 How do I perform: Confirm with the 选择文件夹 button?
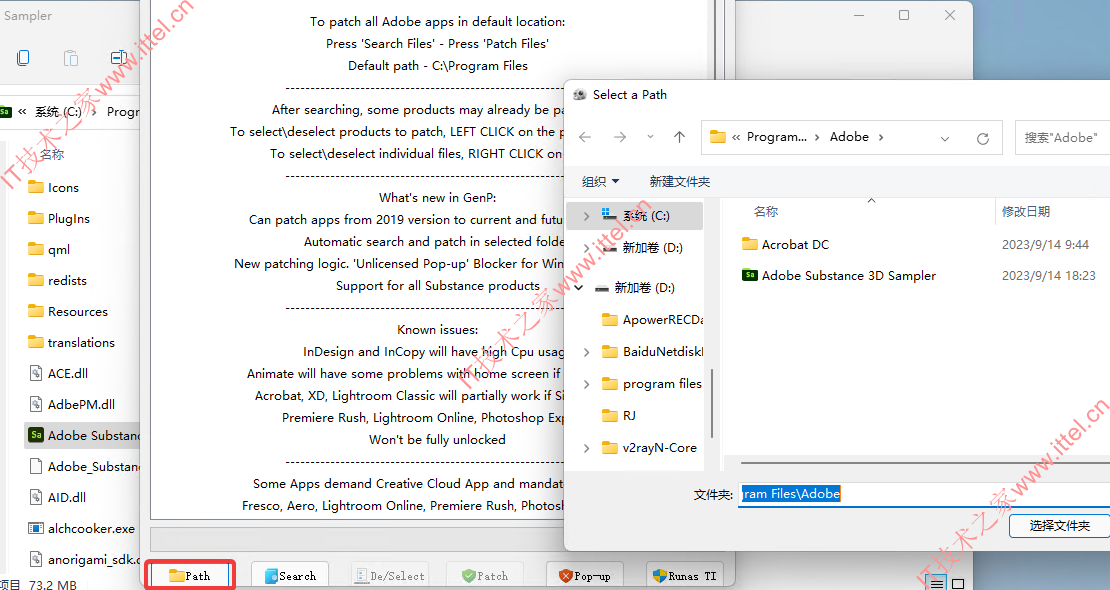1060,526
